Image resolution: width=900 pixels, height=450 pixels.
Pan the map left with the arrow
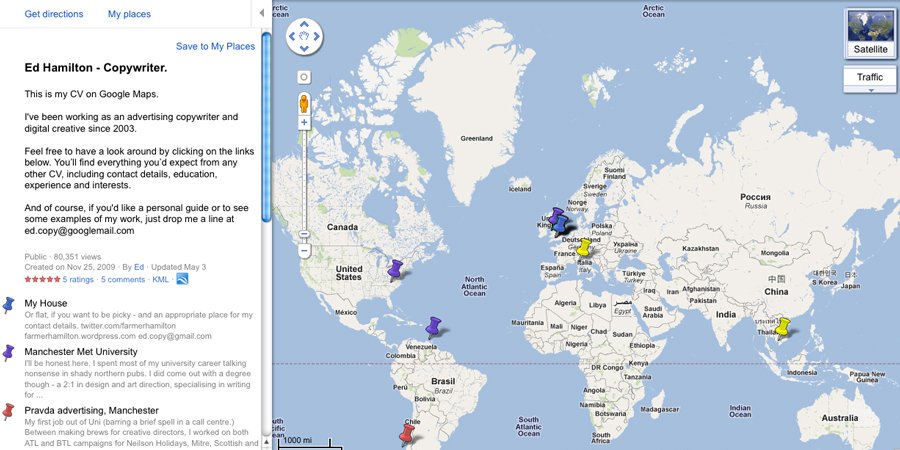[292, 36]
